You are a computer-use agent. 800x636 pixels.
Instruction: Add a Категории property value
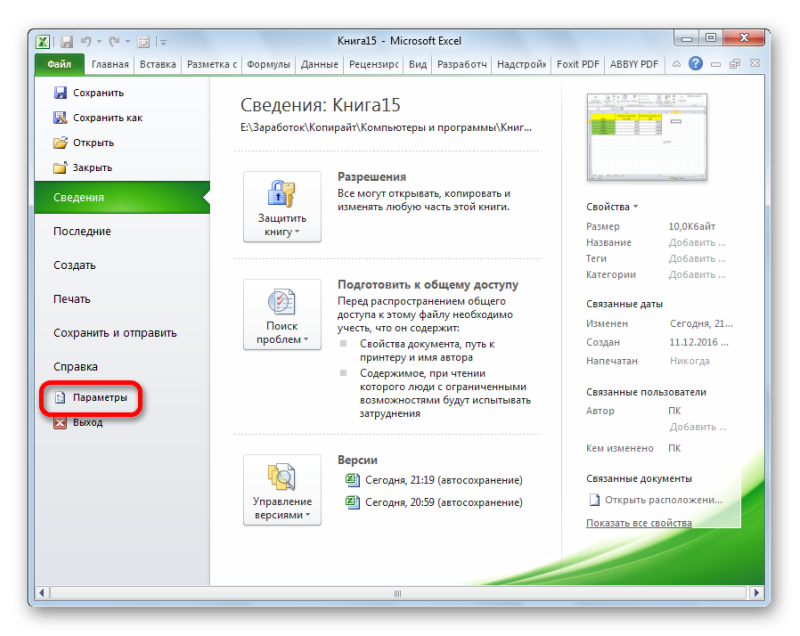697,275
